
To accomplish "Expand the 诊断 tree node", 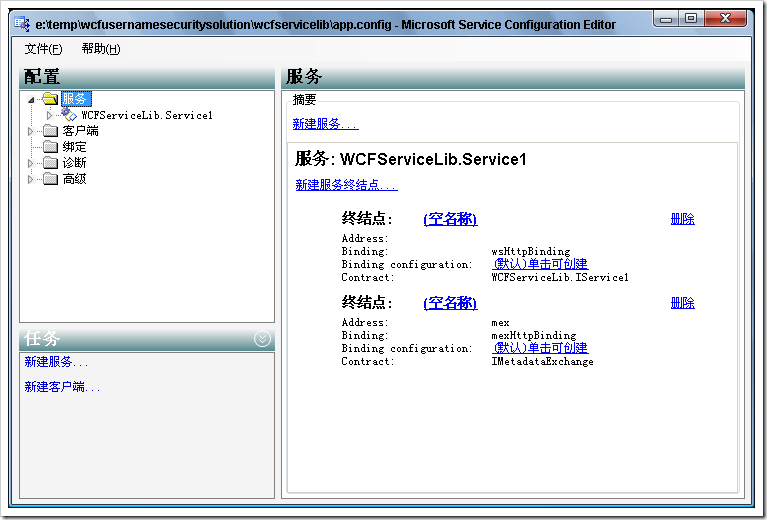I will click(30, 163).
